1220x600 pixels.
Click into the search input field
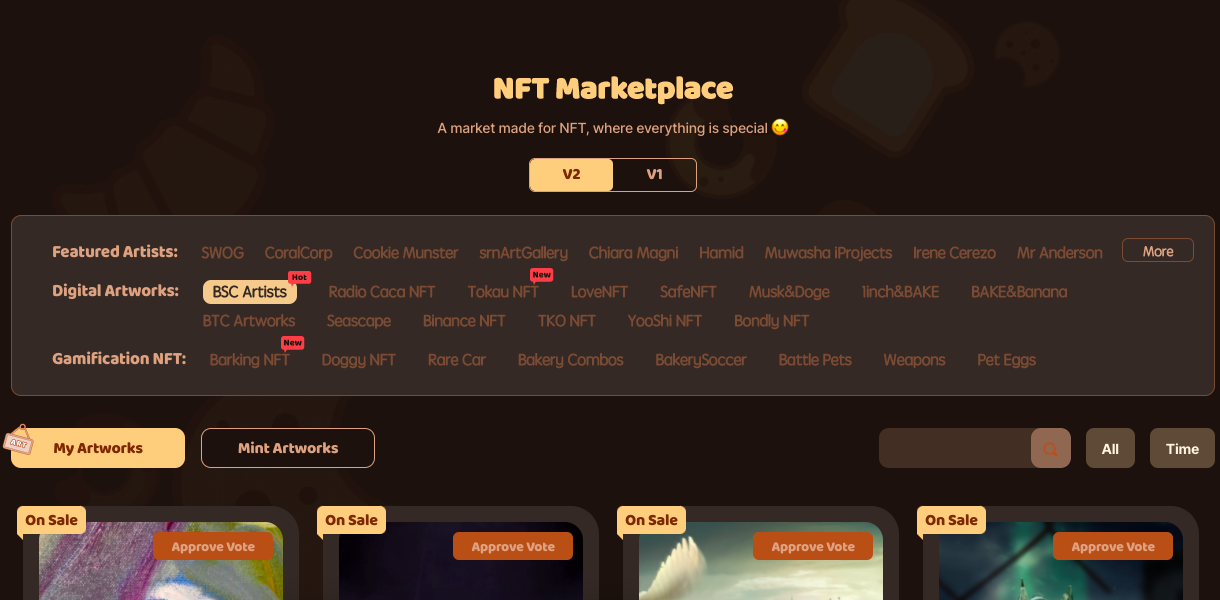[955, 448]
